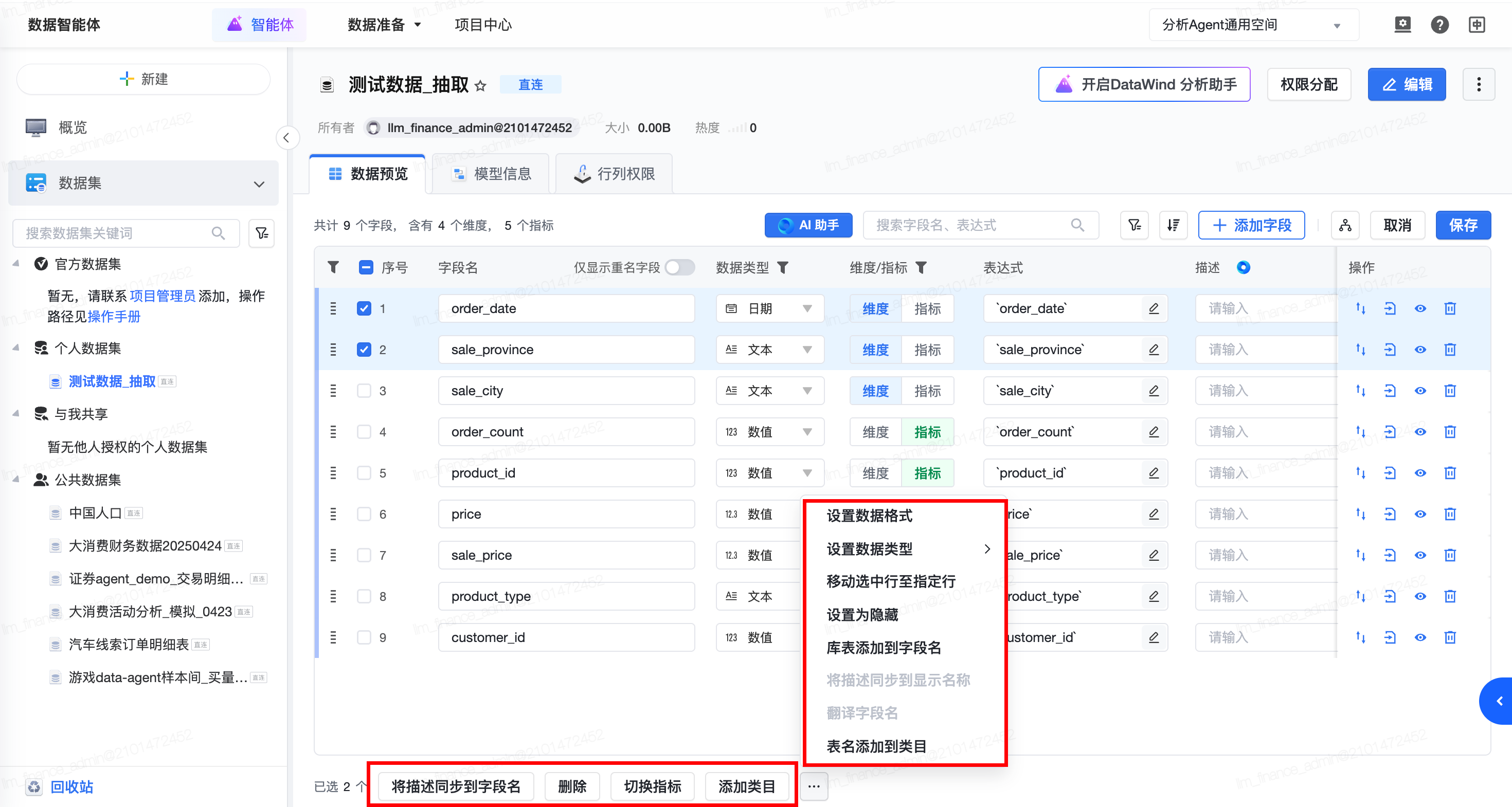Screen dimensions: 1512x807
Task: Click the drag handle of product_id row
Action: (x=333, y=473)
